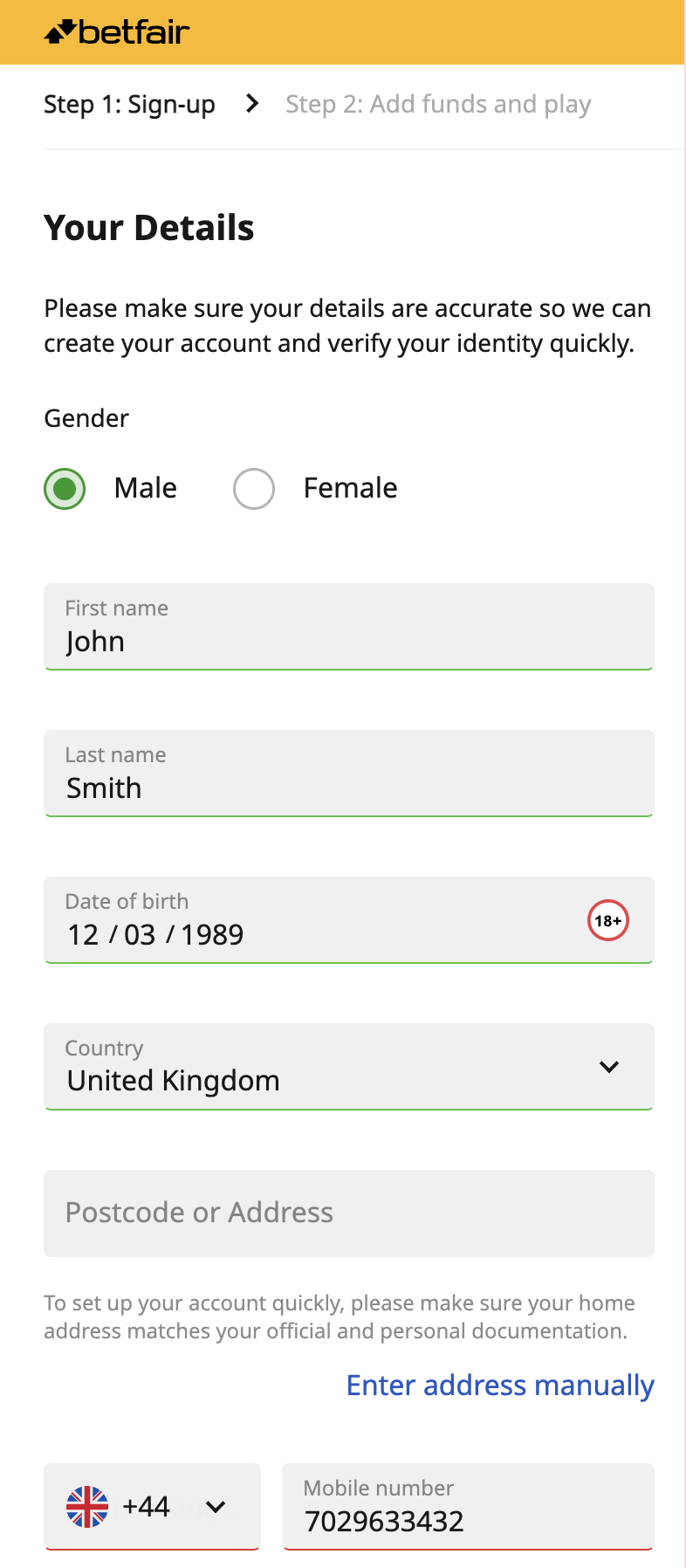Click the UK flag icon
Image resolution: width=686 pixels, height=1568 pixels.
click(87, 1507)
